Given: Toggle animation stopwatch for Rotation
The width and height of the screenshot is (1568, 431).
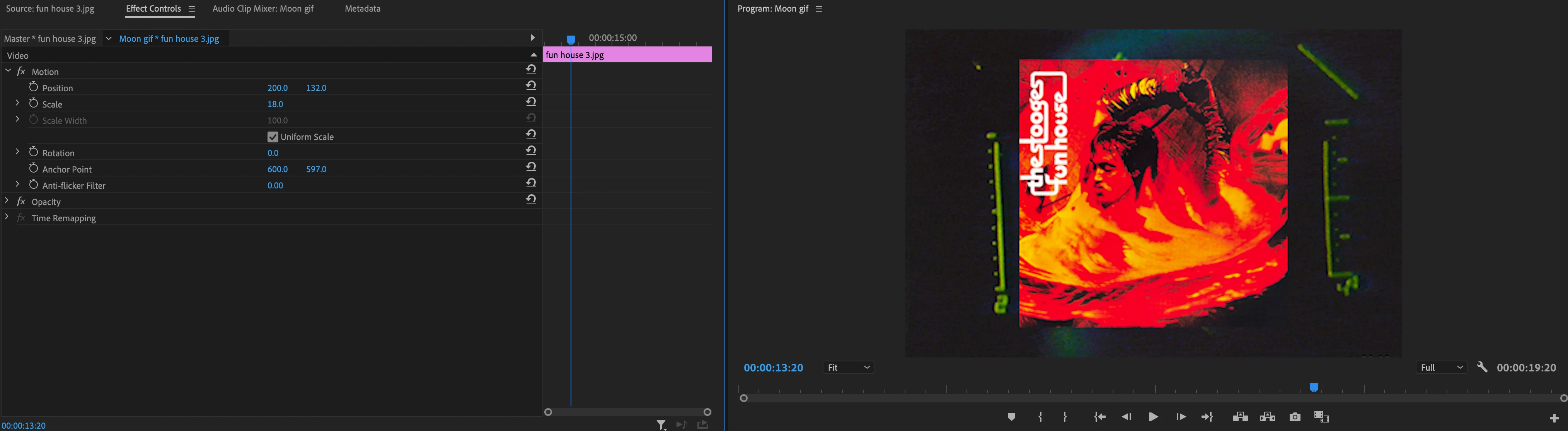Looking at the screenshot, I should 34,152.
